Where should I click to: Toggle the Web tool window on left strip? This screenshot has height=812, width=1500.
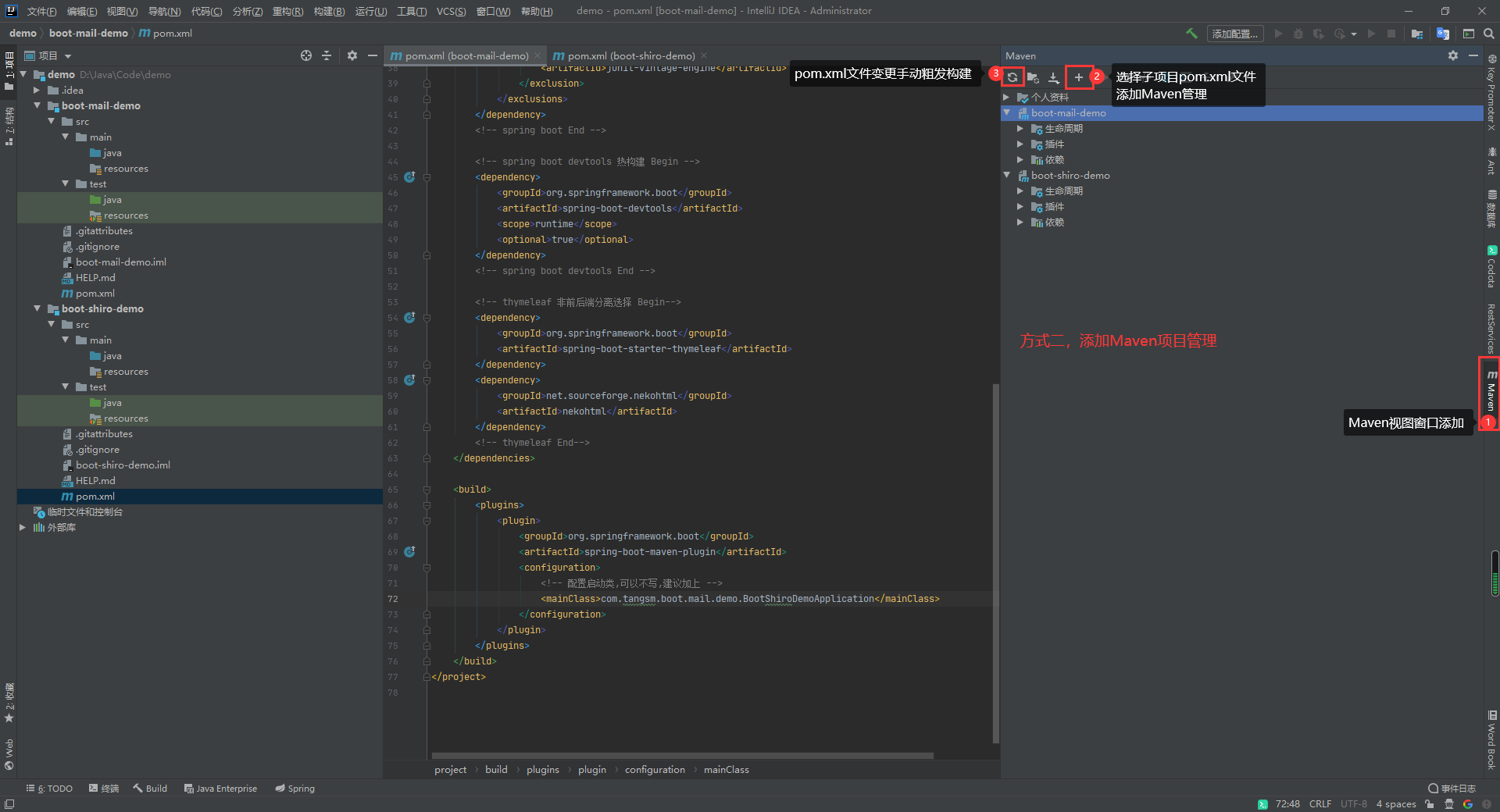click(9, 753)
